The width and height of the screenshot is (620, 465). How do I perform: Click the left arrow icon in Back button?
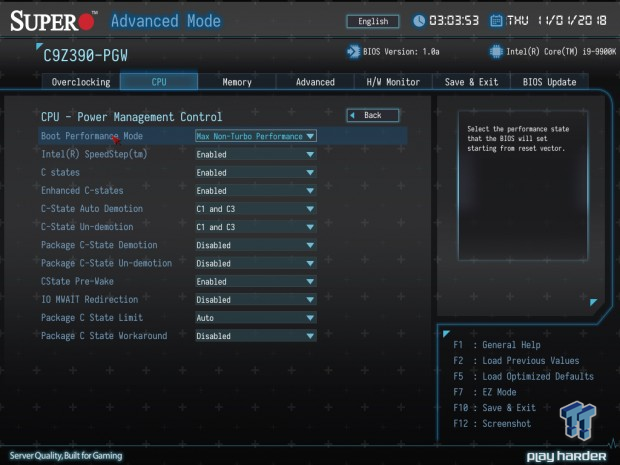pos(352,115)
